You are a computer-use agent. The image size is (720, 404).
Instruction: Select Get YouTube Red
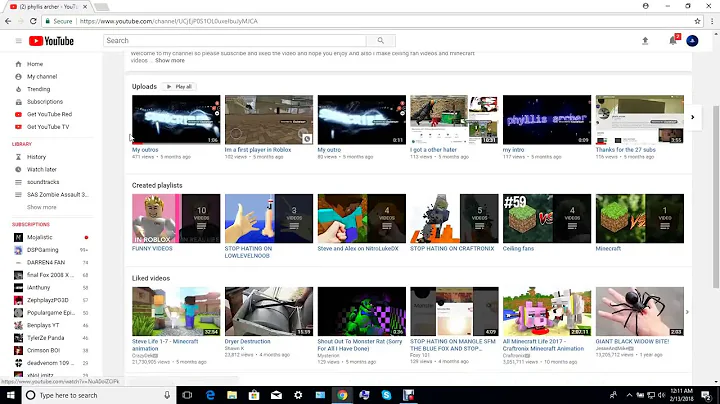click(52, 114)
